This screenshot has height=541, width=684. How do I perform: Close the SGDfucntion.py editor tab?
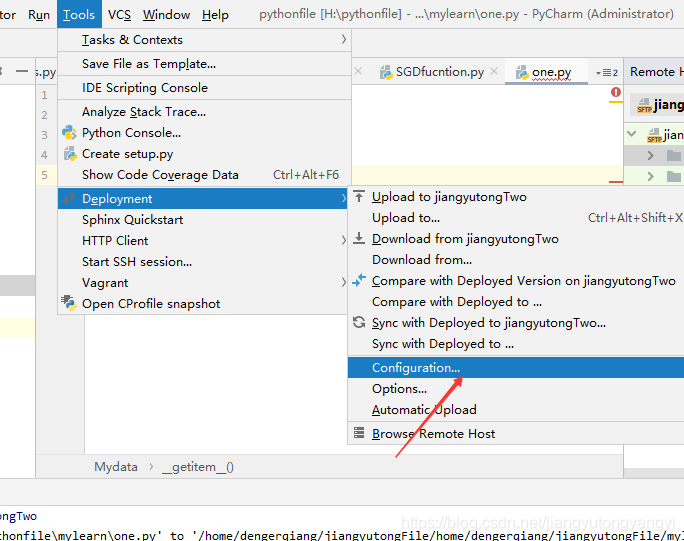[496, 72]
